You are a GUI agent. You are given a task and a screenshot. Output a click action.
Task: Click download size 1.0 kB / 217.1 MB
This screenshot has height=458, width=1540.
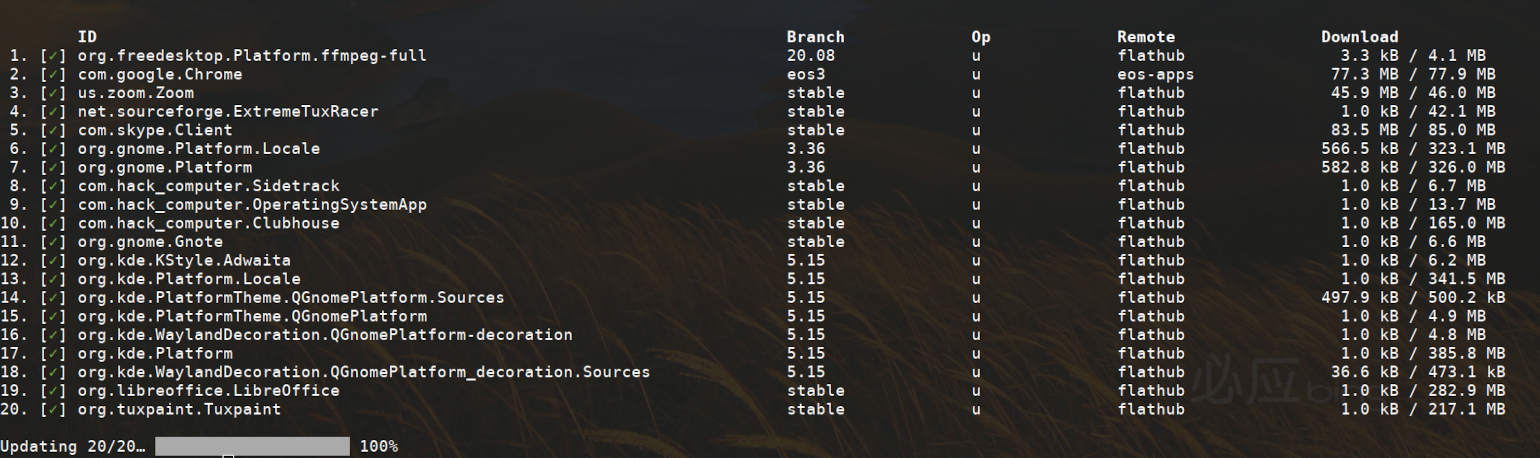click(x=1423, y=409)
